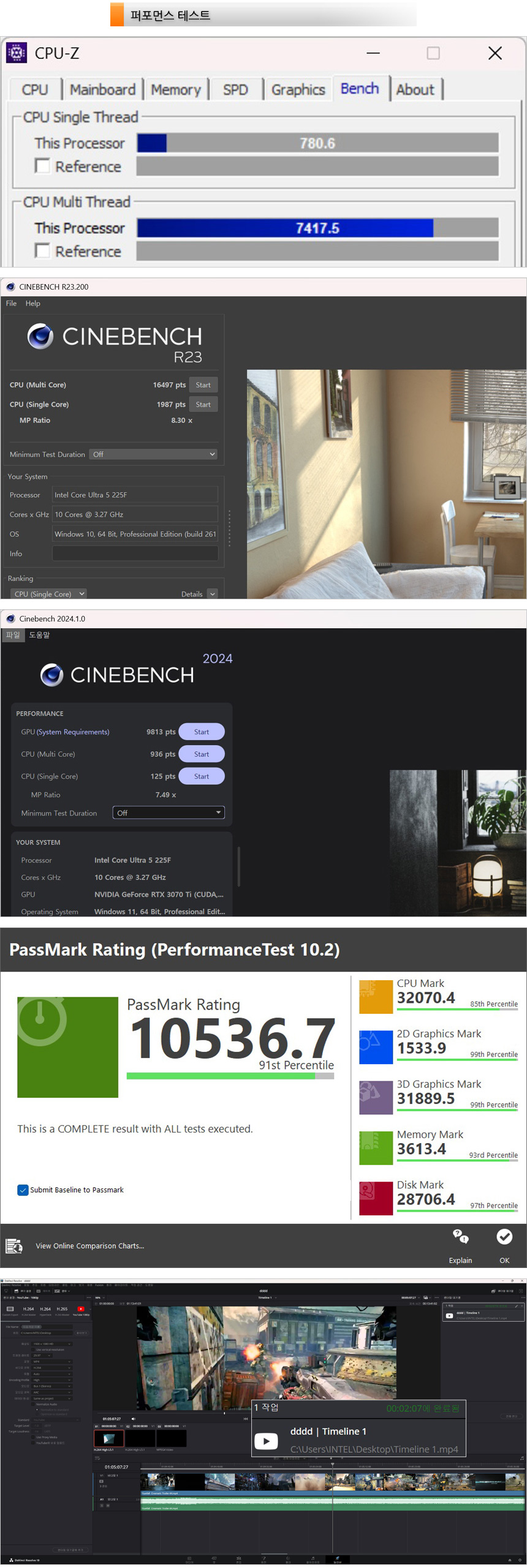The image size is (527, 1568).
Task: Start the CPU (Multi Core) test in R23
Action: pyautogui.click(x=203, y=385)
